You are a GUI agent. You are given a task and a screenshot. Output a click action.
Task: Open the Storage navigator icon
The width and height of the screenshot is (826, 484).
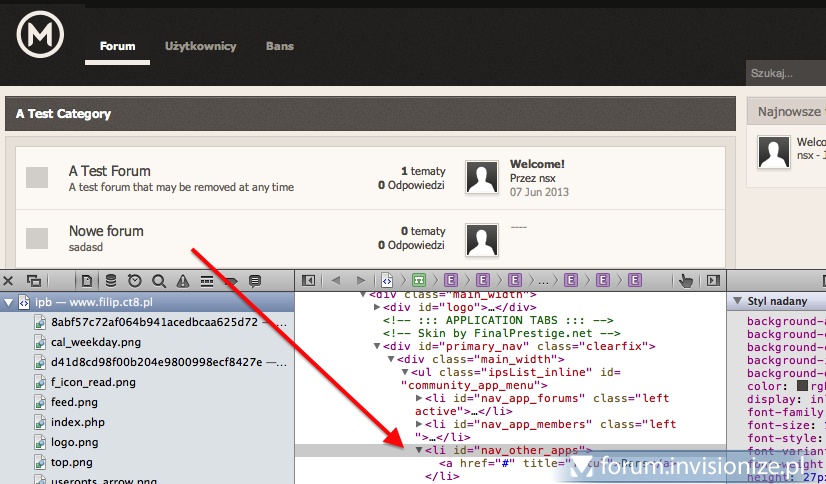[x=111, y=281]
